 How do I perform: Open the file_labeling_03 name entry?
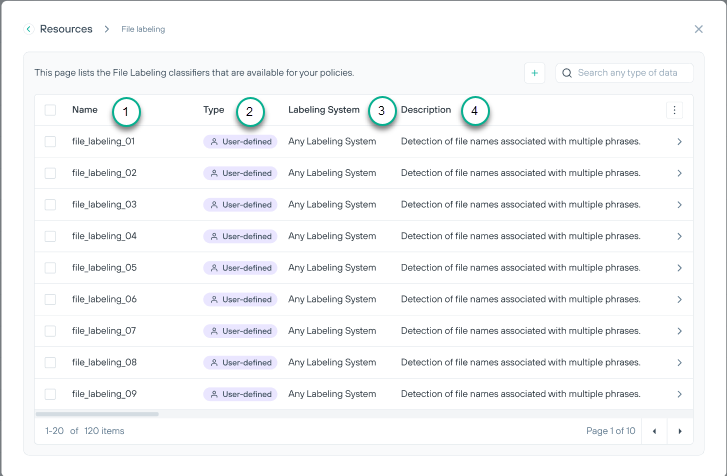(x=104, y=205)
